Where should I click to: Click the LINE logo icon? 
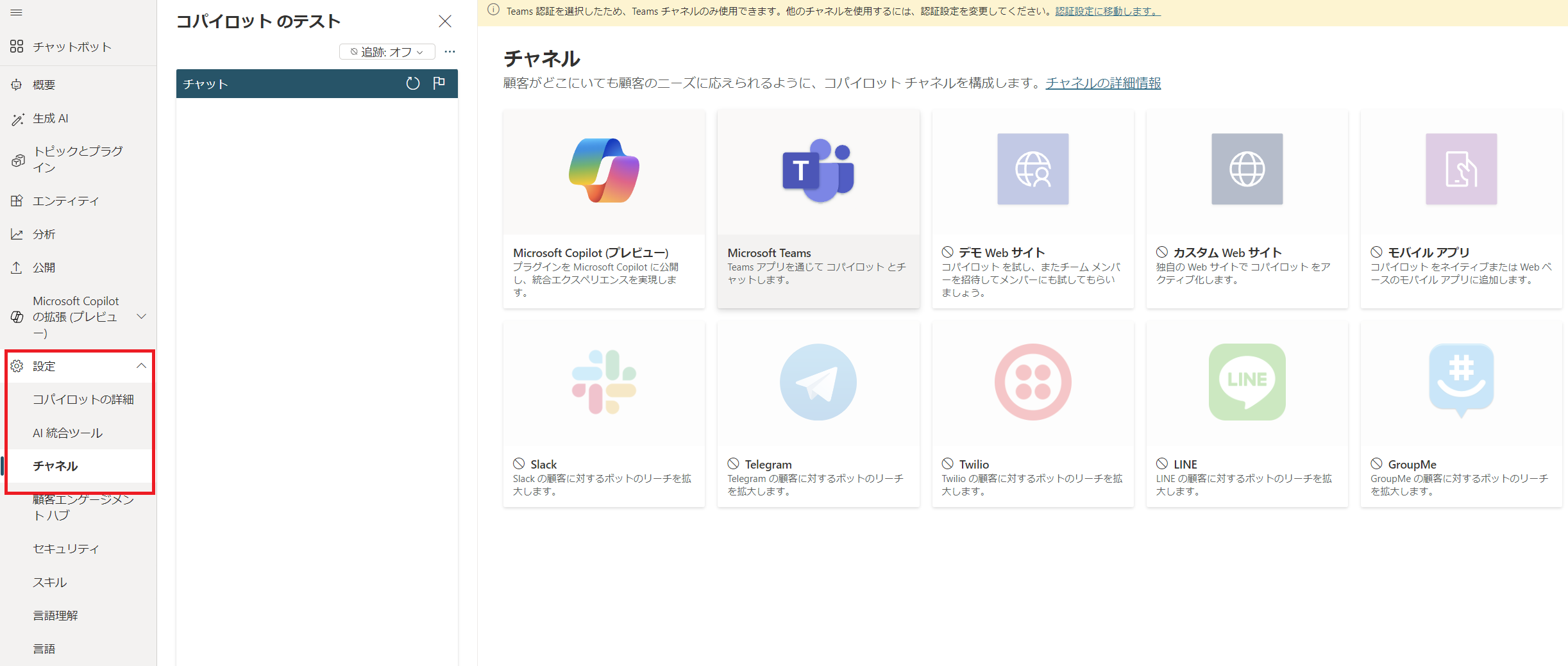click(x=1247, y=382)
